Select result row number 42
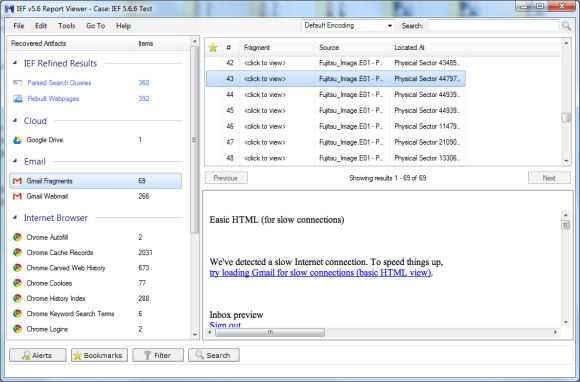The image size is (580, 382). pos(335,63)
